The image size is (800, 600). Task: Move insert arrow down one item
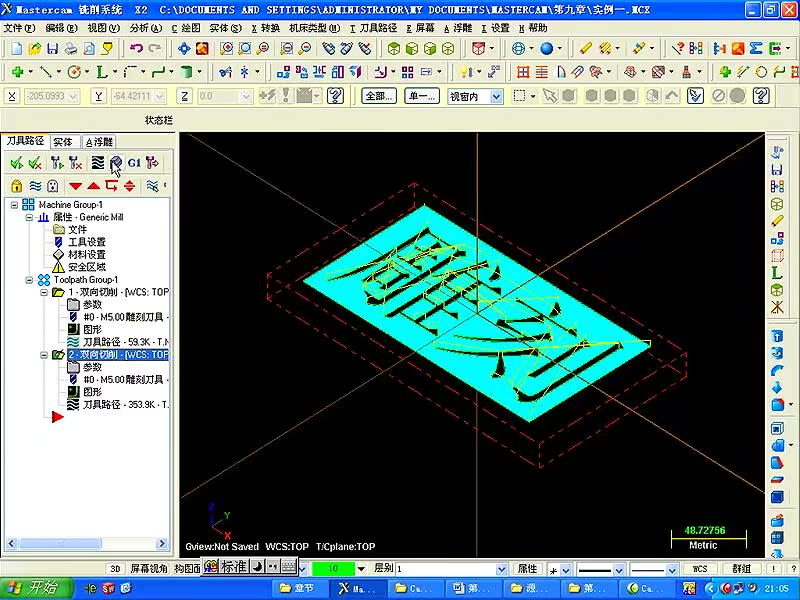76,186
